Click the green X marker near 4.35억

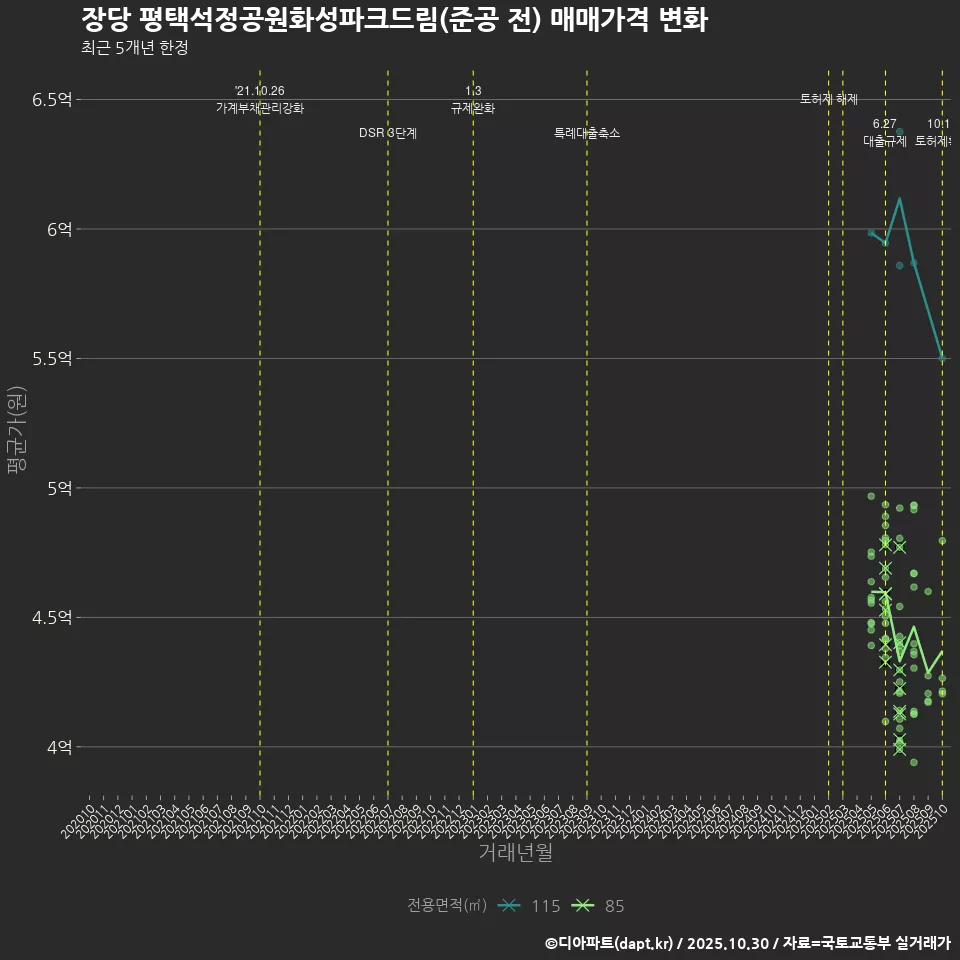point(884,660)
